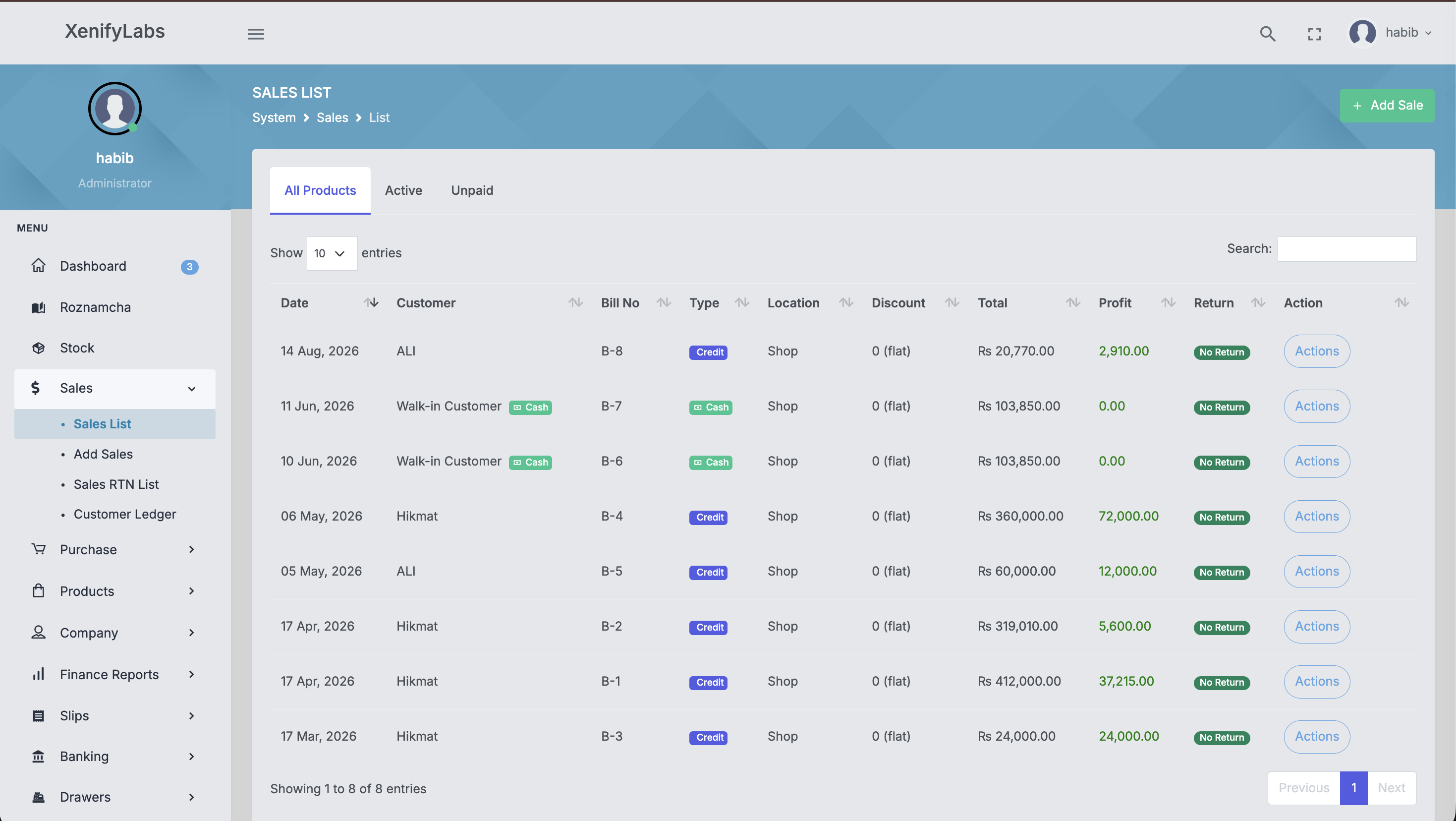Click pagination page 1 button
Screen dimensions: 1456x821
[1354, 788]
